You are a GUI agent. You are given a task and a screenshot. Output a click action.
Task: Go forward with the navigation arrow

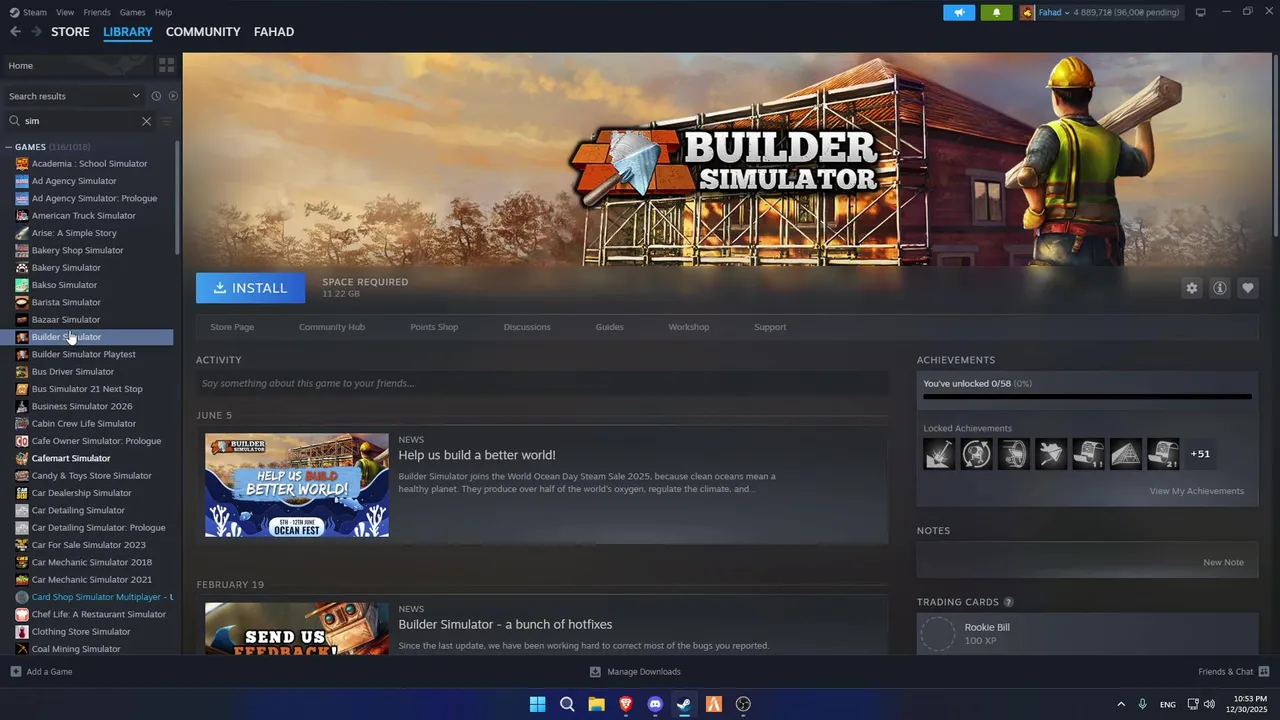37,32
